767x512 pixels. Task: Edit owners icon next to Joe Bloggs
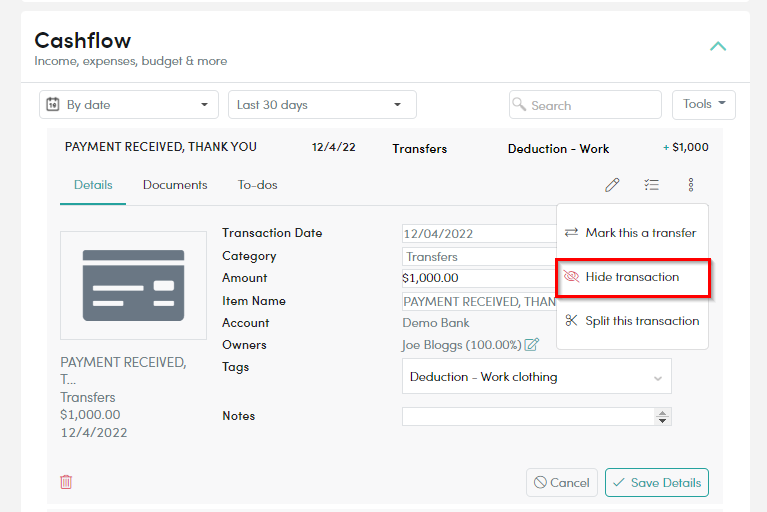click(x=532, y=345)
